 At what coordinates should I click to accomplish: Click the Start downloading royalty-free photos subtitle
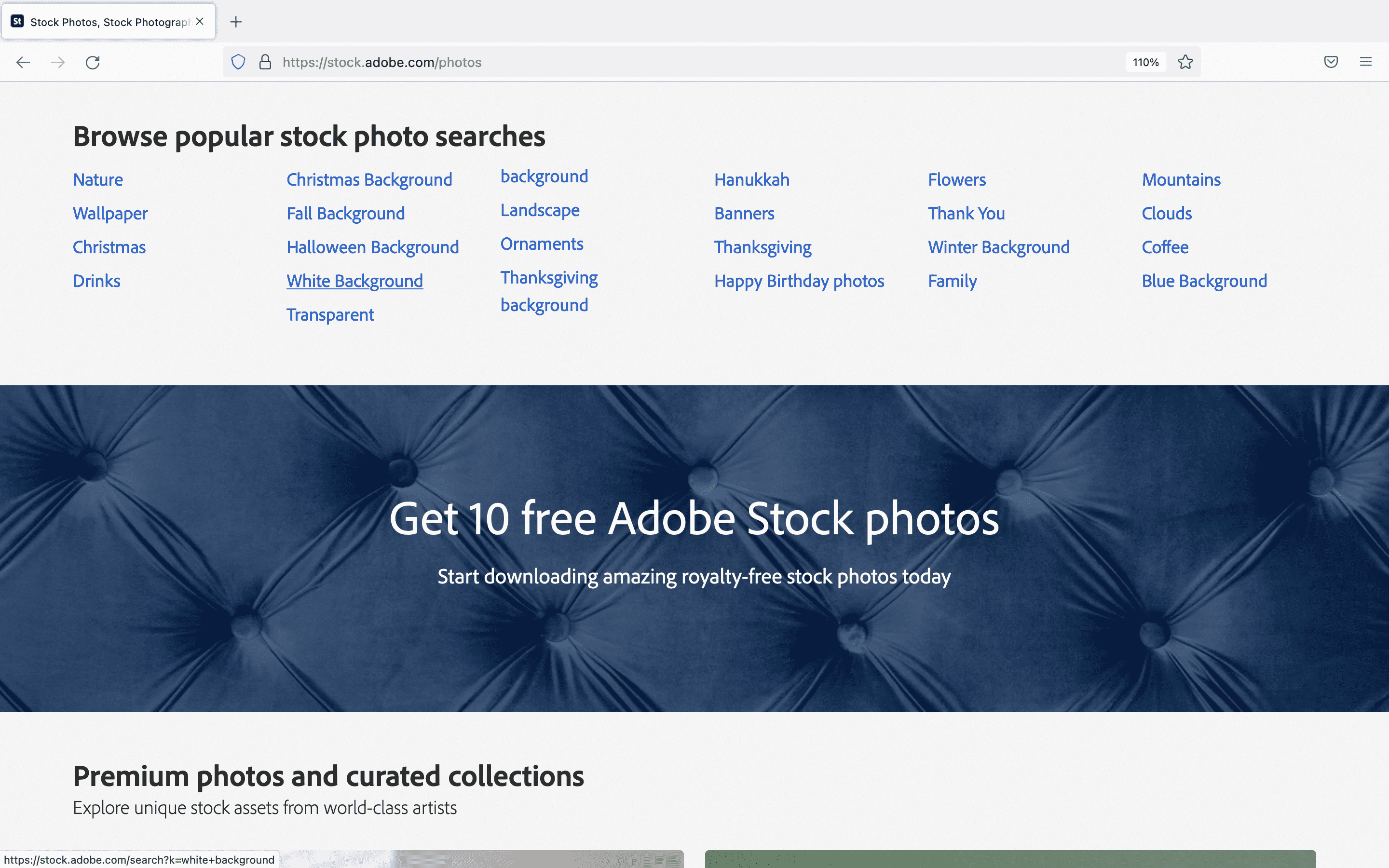click(694, 576)
